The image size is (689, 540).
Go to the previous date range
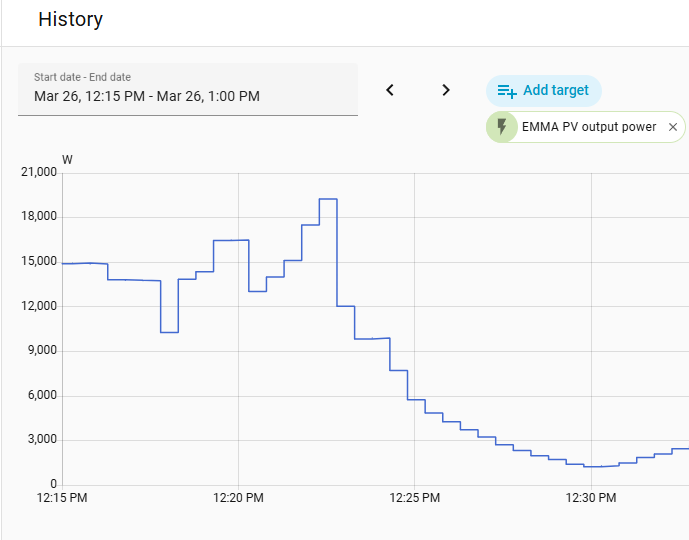tap(390, 90)
